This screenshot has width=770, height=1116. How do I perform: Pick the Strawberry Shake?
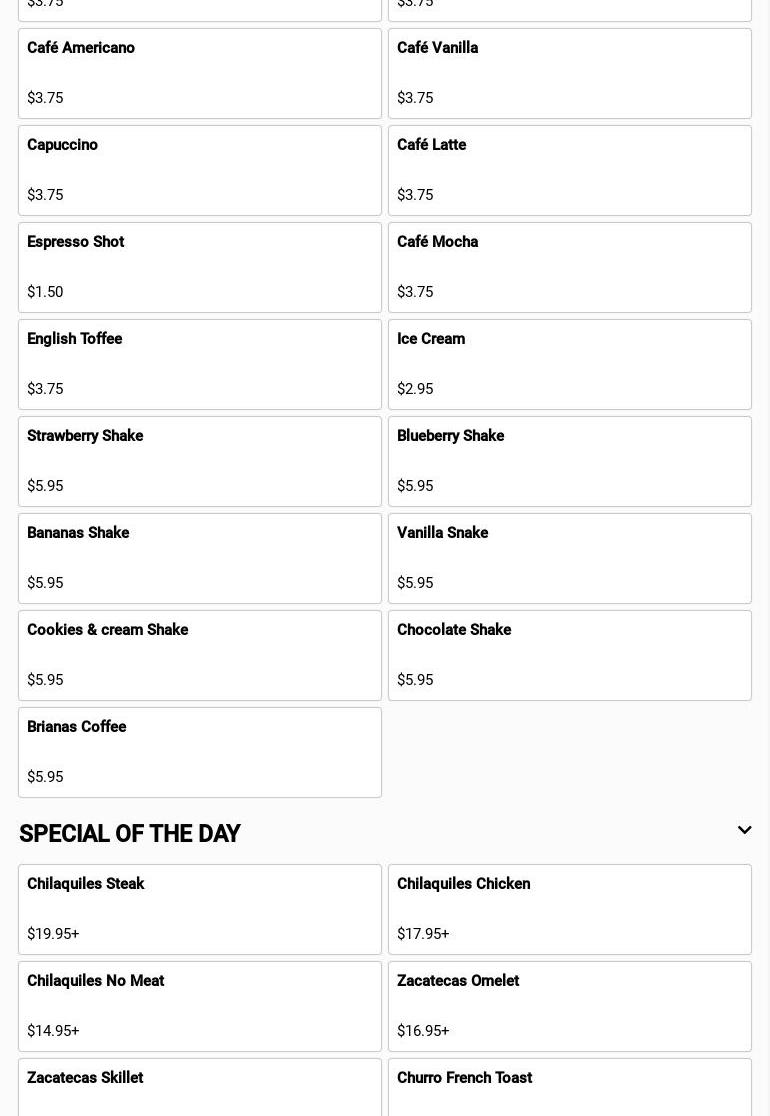tap(200, 461)
